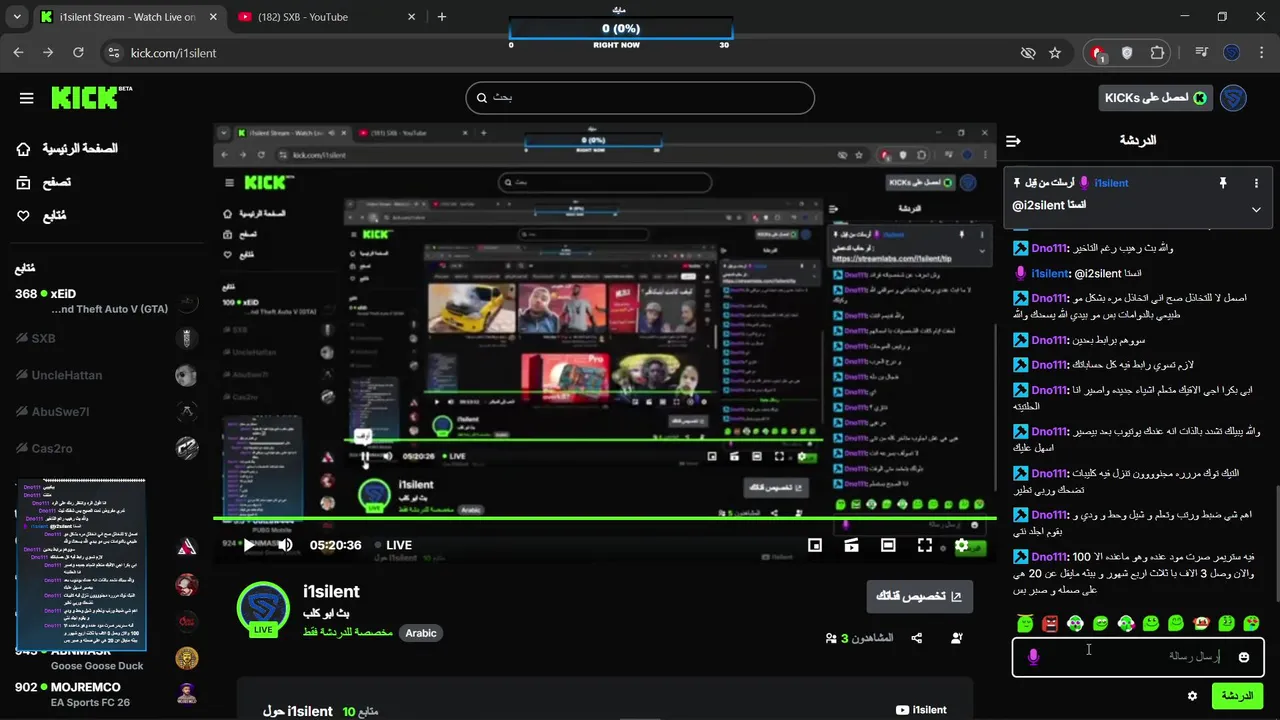This screenshot has height=720, width=1280.
Task: Bookmark this page with the star
Action: click(x=1055, y=53)
